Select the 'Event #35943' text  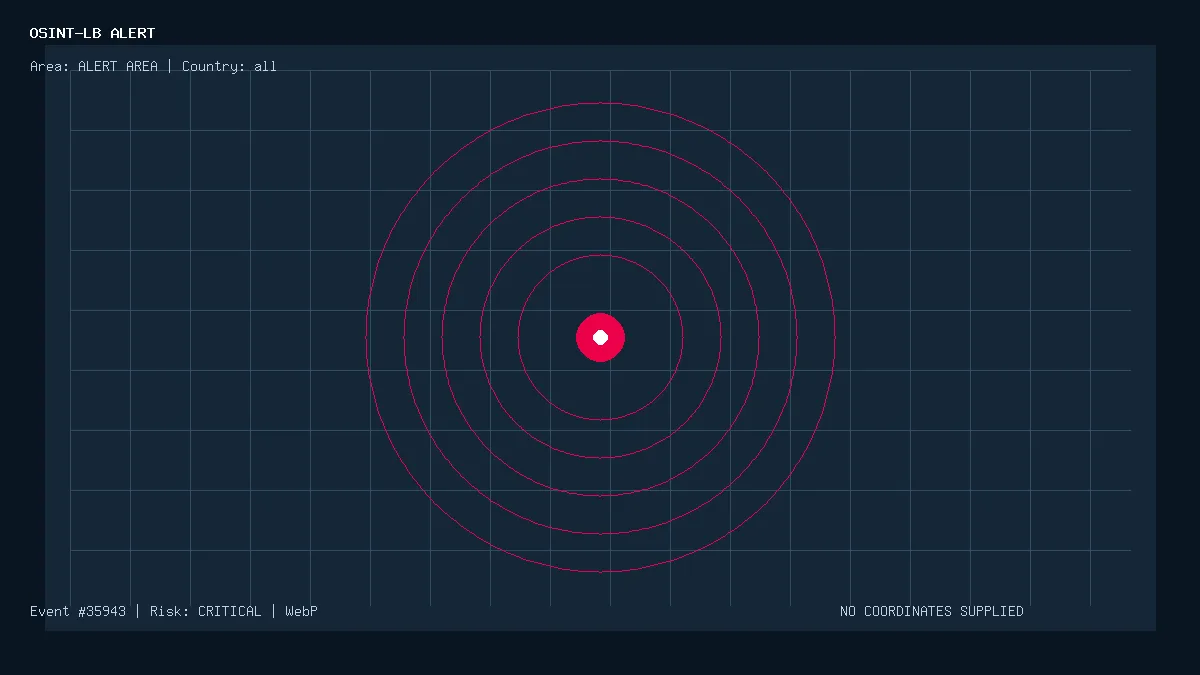[x=78, y=611]
